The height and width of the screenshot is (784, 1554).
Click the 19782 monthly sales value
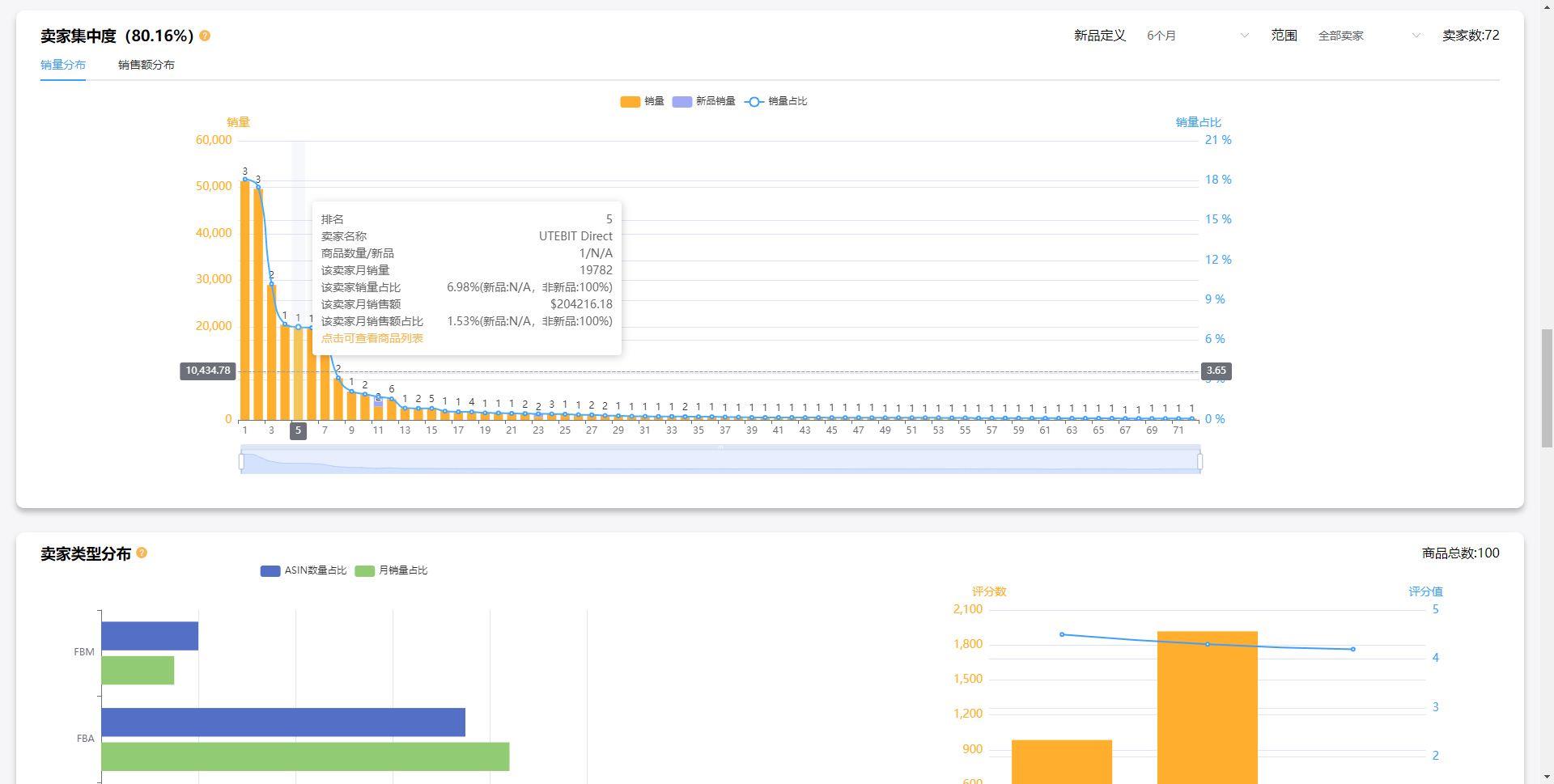(x=596, y=270)
